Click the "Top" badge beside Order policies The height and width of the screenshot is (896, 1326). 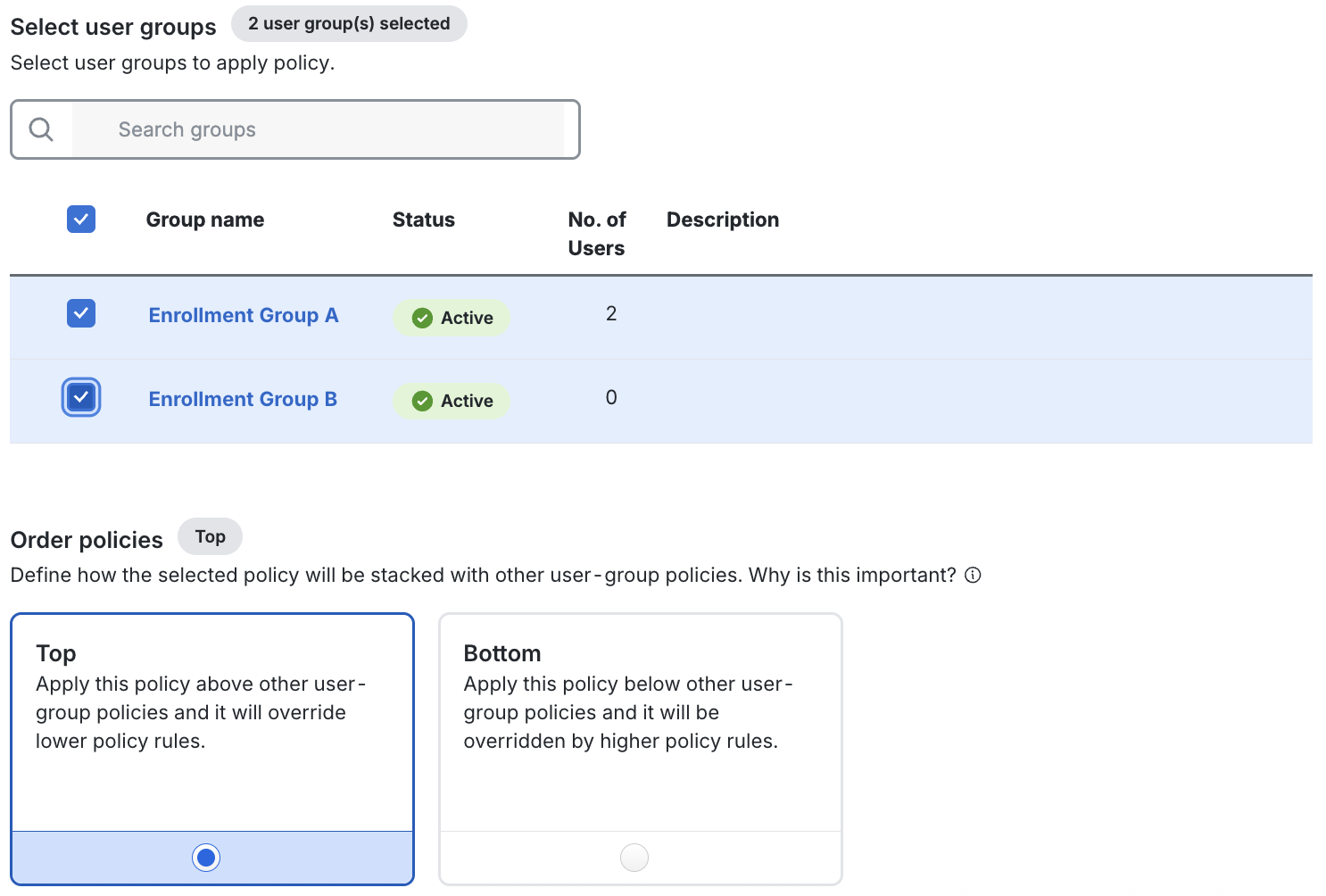210,536
